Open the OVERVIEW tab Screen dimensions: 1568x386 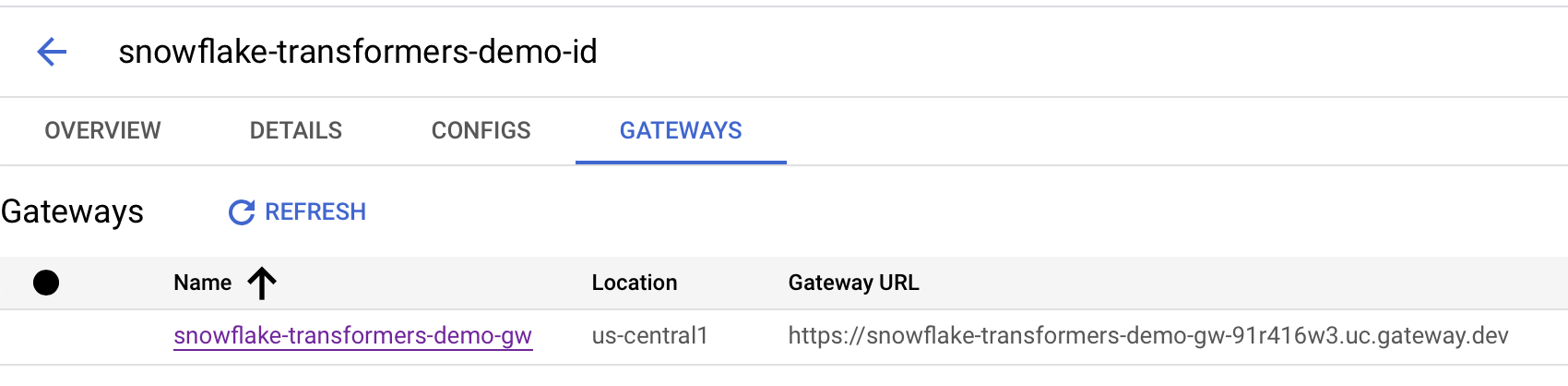click(x=102, y=131)
